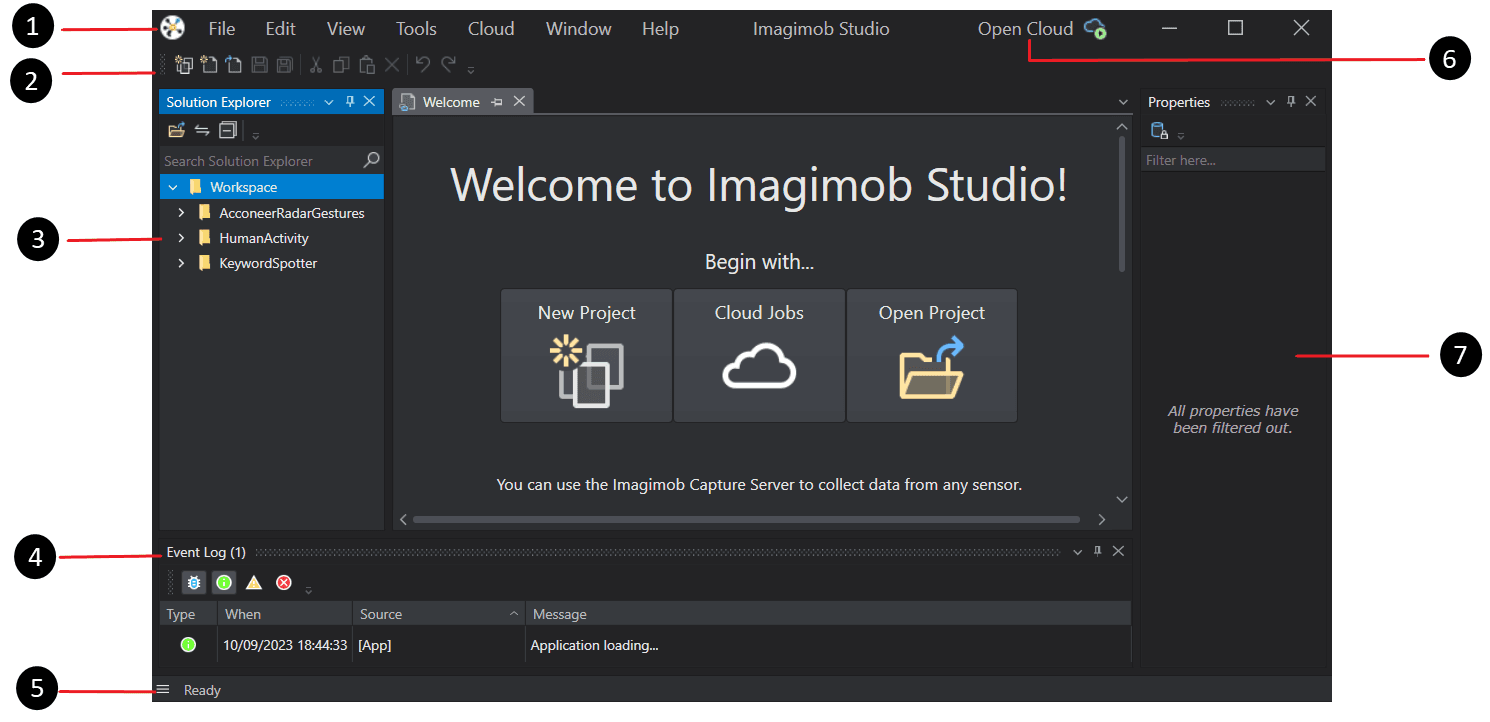The width and height of the screenshot is (1490, 722).
Task: Click the pin icon on Welcome tab
Action: [497, 102]
